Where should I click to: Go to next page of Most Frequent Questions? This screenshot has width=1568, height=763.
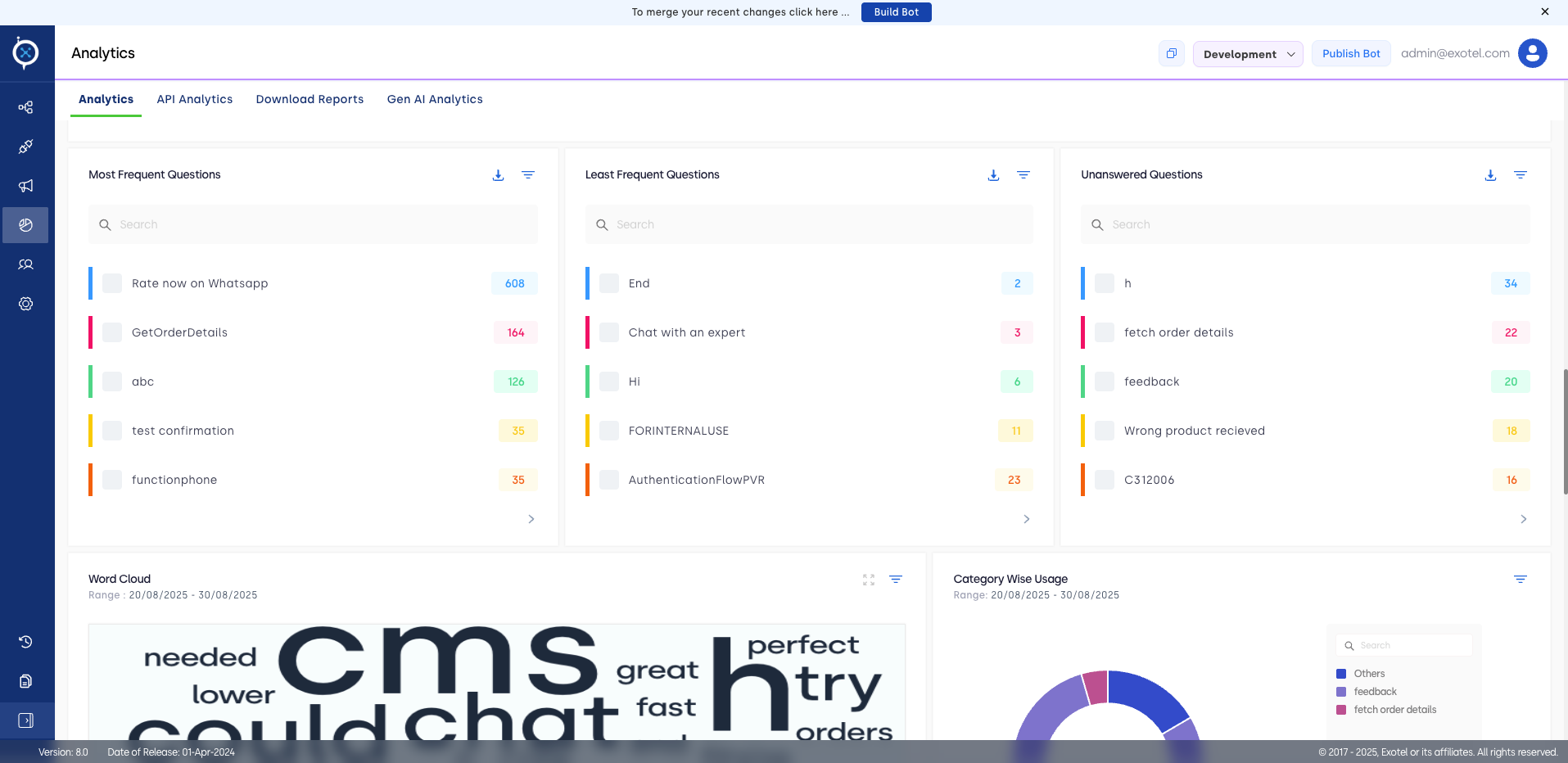531,519
